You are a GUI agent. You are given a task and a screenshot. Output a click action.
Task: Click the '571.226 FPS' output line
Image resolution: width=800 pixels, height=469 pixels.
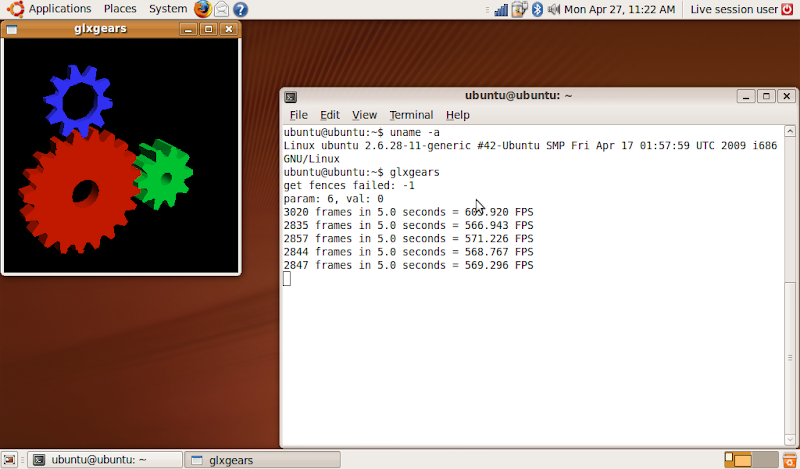409,239
